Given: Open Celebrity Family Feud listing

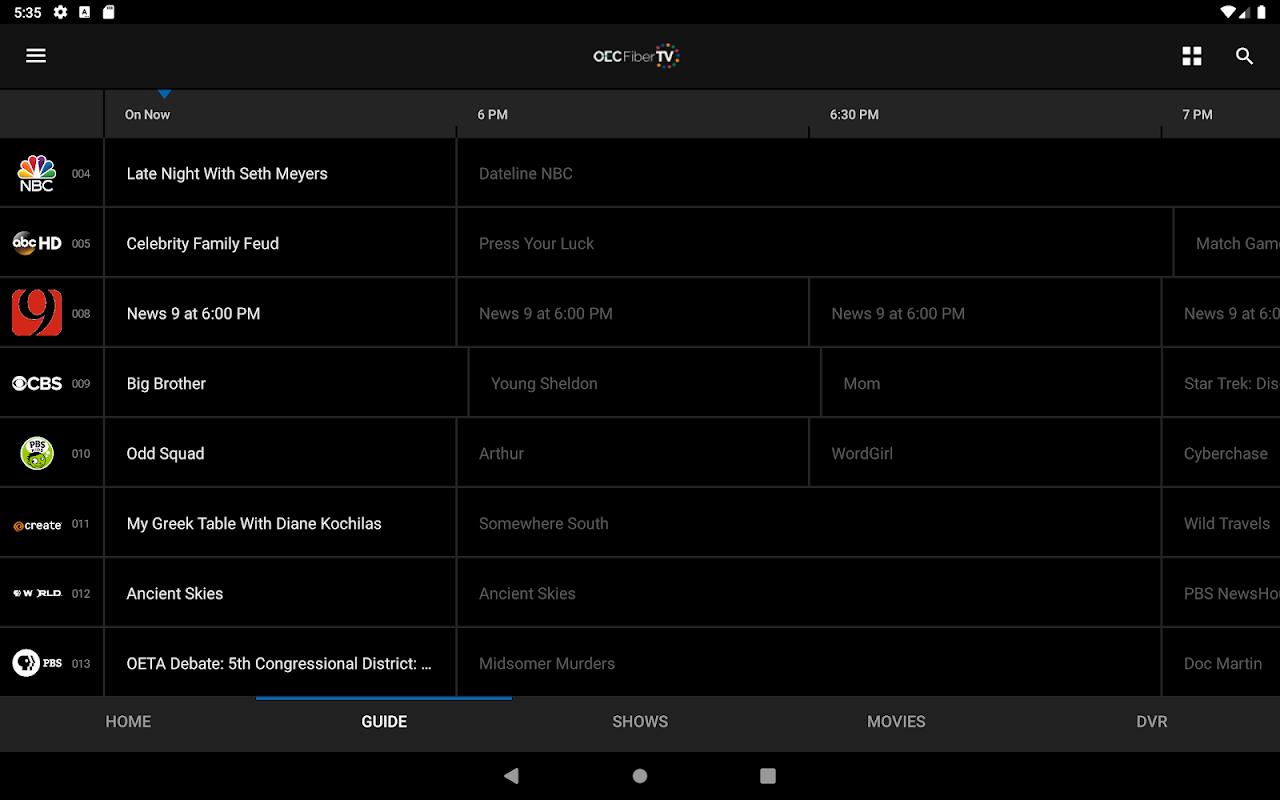Looking at the screenshot, I should pyautogui.click(x=280, y=243).
